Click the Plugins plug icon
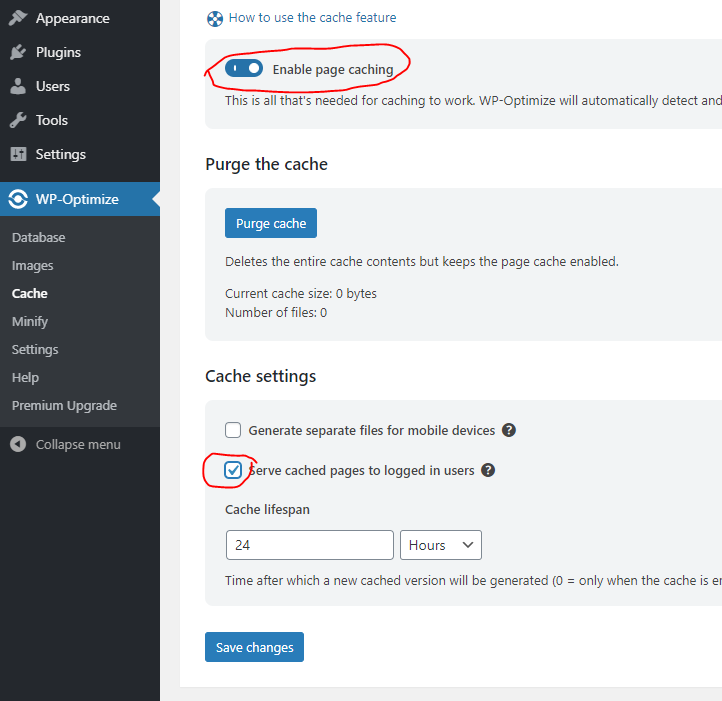This screenshot has width=722, height=701. (x=18, y=52)
